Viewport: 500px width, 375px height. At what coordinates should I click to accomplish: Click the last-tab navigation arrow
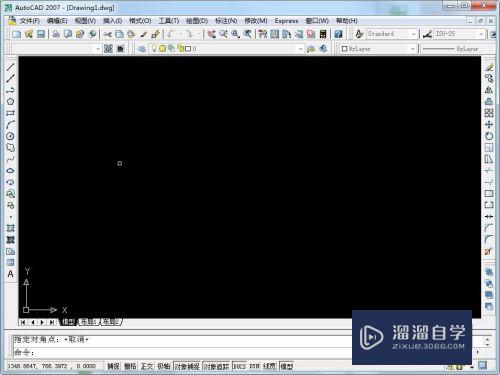coord(52,322)
